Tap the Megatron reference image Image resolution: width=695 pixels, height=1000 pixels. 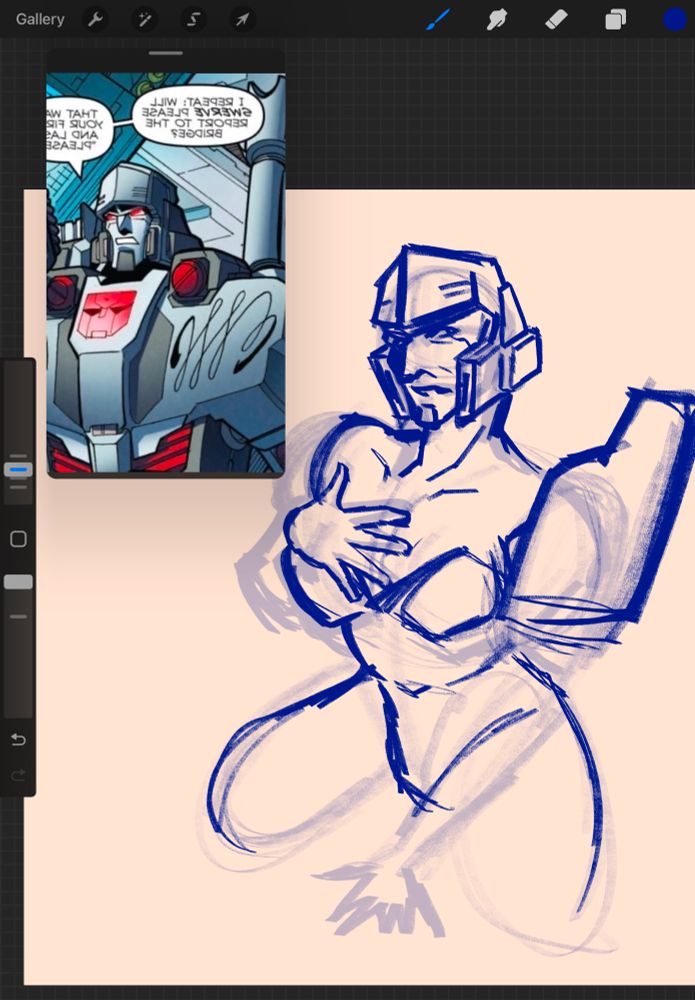166,273
